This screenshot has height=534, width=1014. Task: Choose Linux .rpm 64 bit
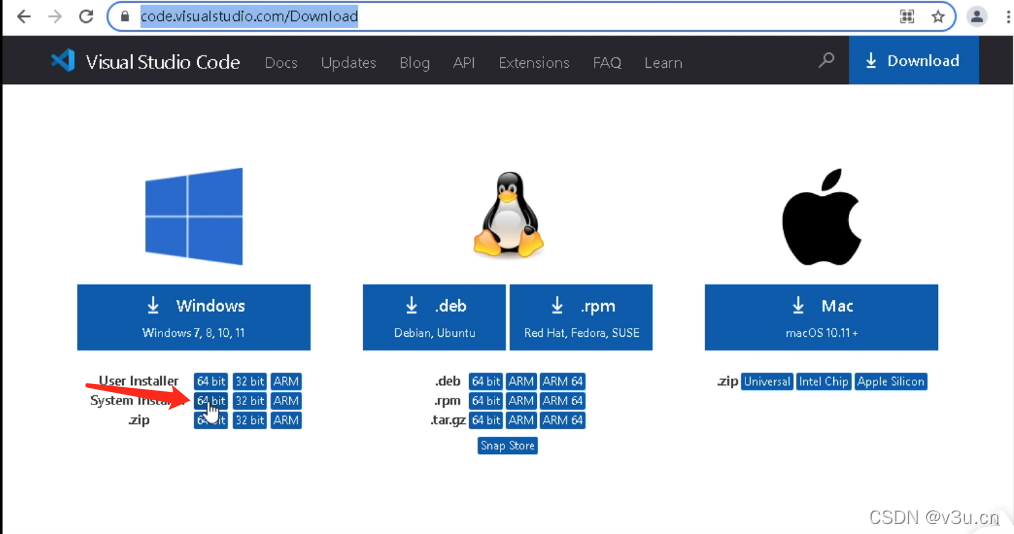pos(486,401)
